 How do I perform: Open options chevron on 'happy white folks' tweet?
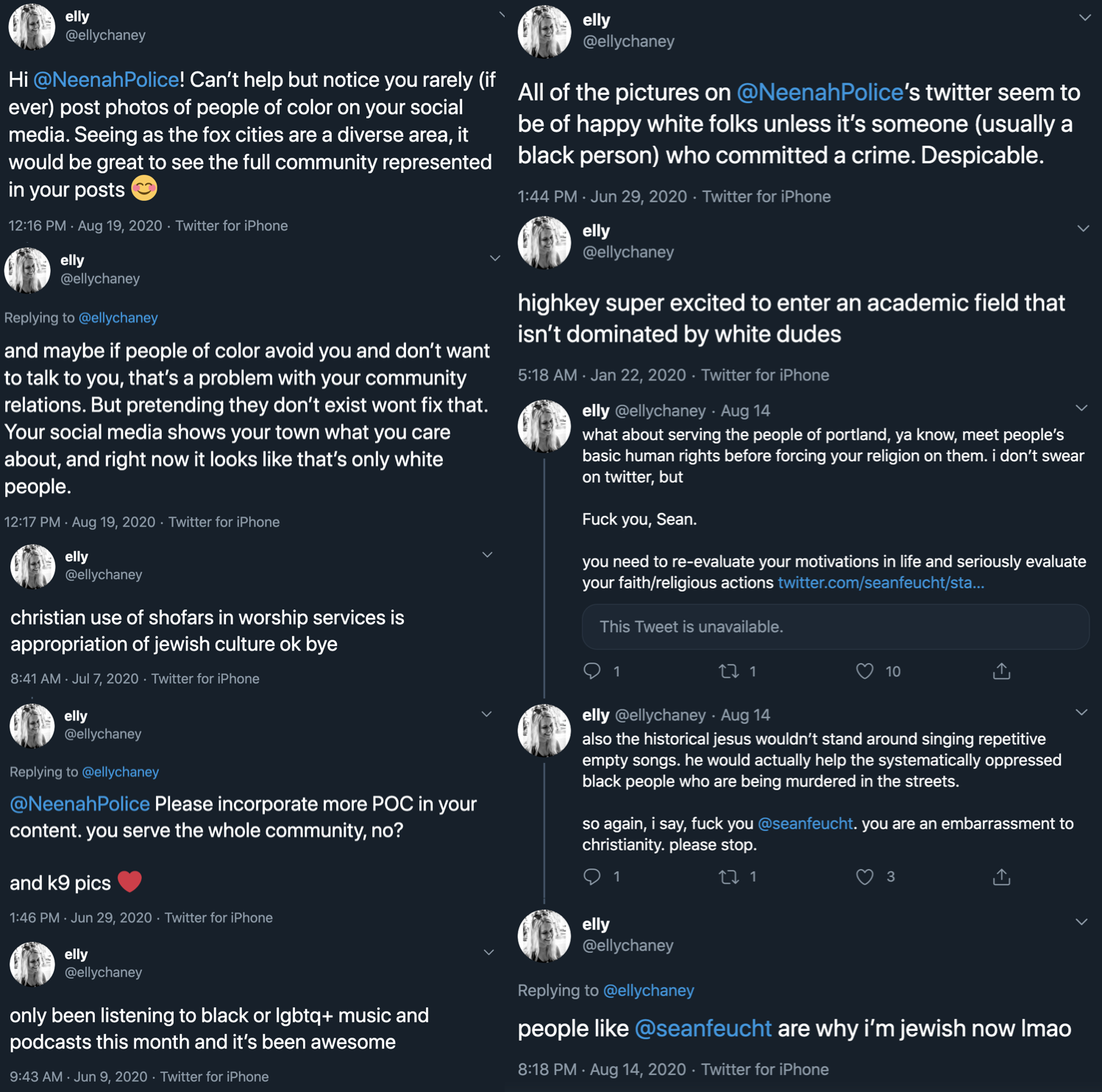pyautogui.click(x=1085, y=18)
